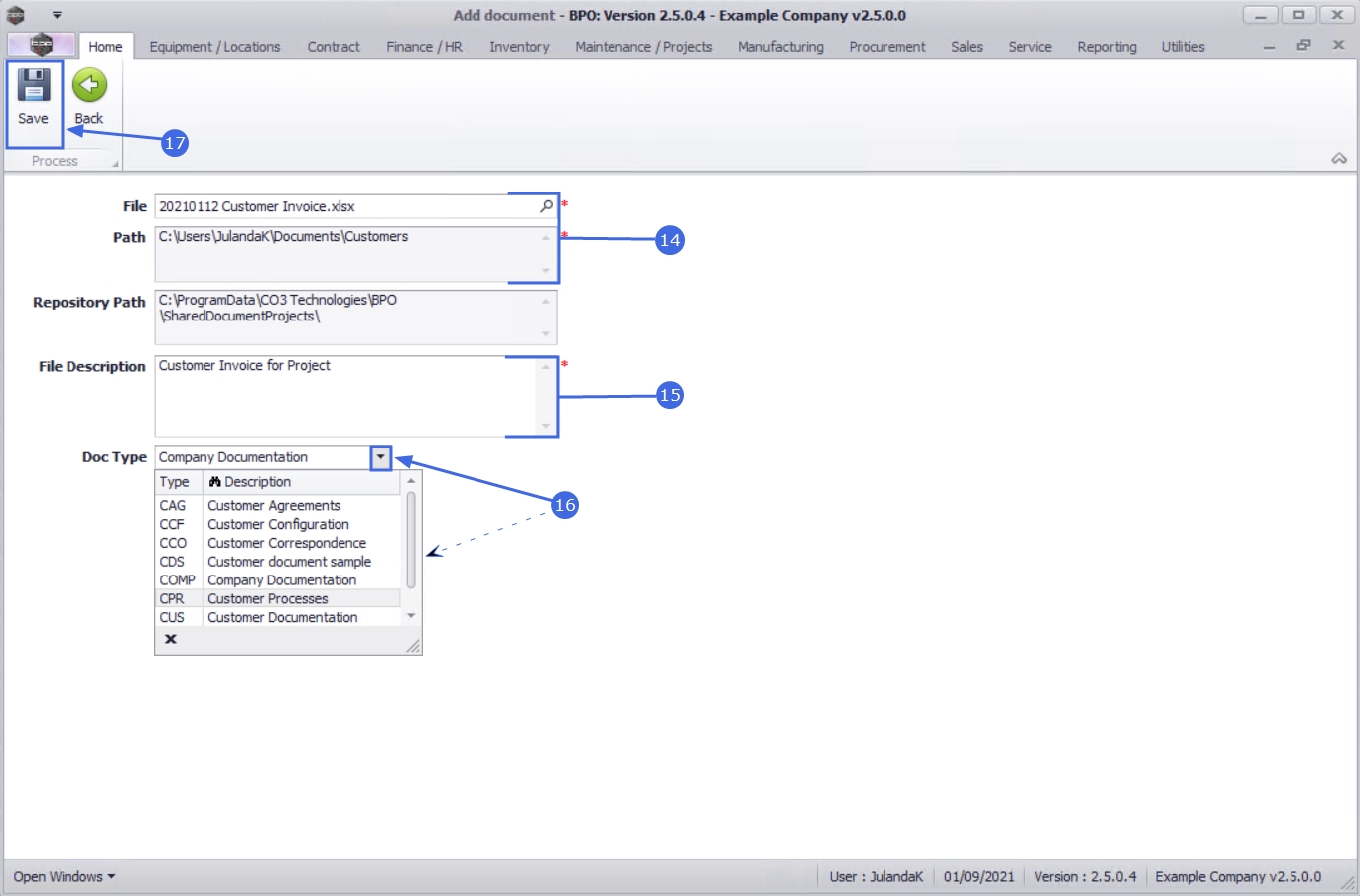Switch to the Home tab
The width and height of the screenshot is (1360, 896).
[x=105, y=47]
